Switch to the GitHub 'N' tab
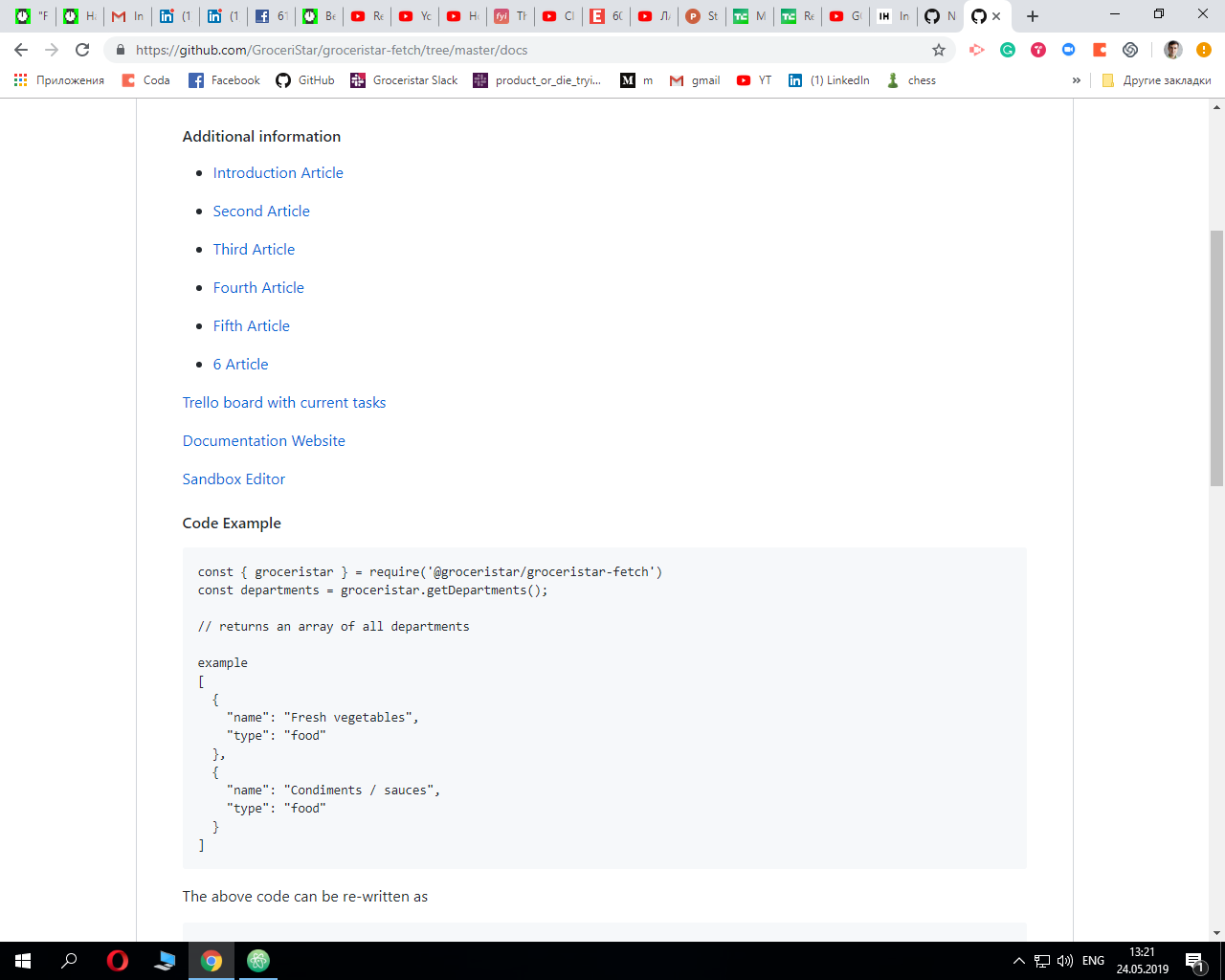Viewport: 1225px width, 980px height. 941,16
